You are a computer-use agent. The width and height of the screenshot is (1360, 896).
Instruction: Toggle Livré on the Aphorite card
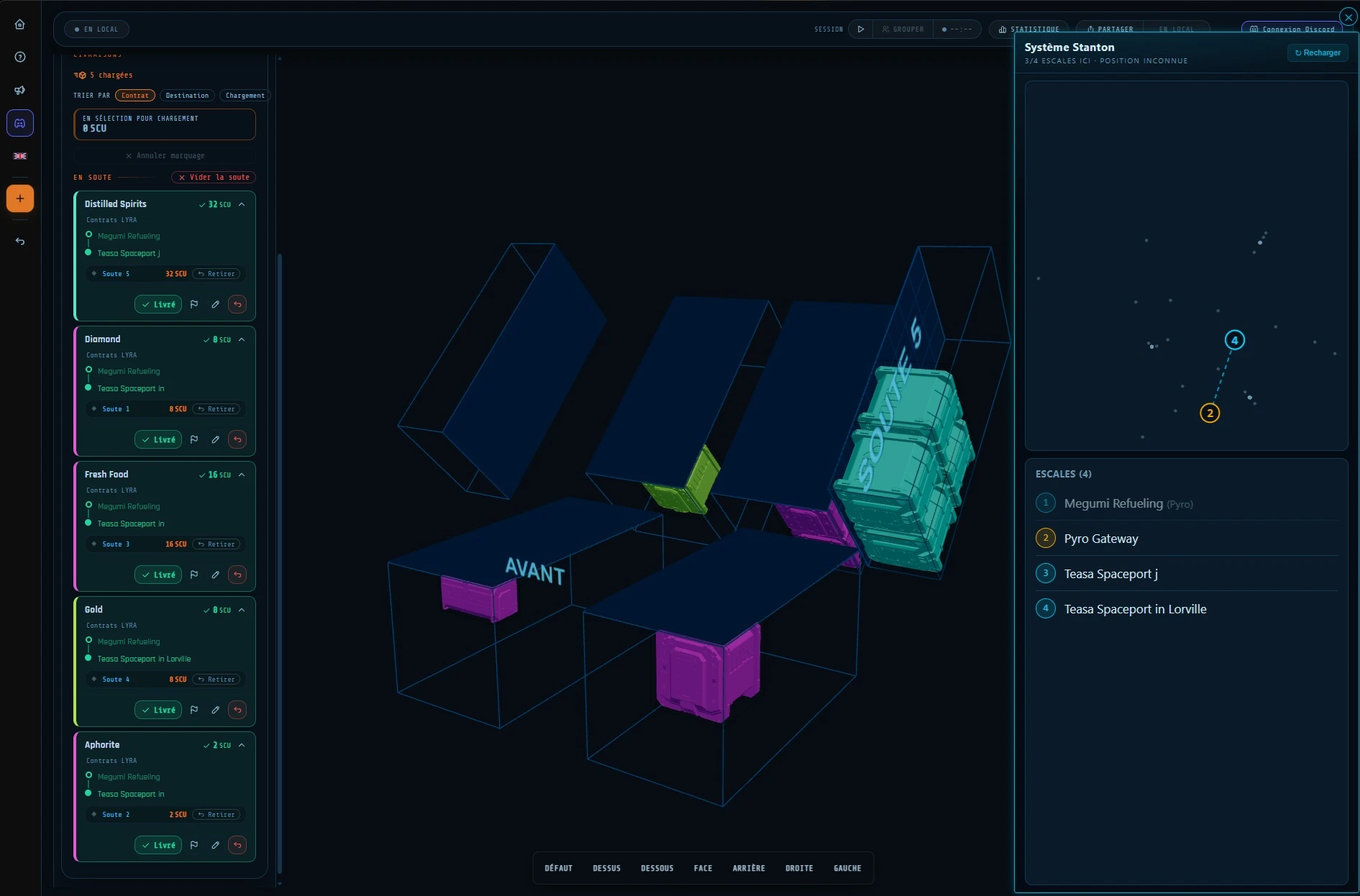click(158, 845)
